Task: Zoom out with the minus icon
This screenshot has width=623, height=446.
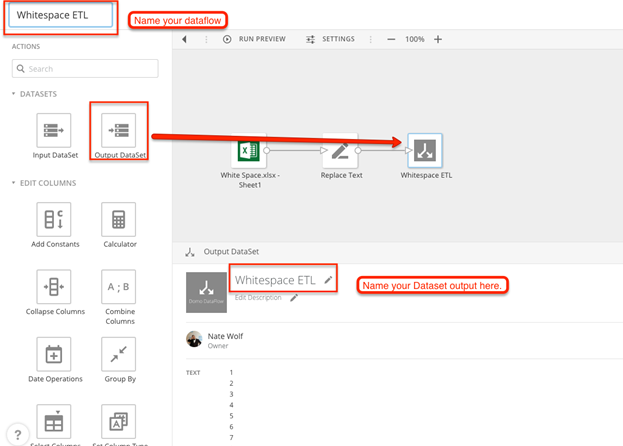Action: 391,39
